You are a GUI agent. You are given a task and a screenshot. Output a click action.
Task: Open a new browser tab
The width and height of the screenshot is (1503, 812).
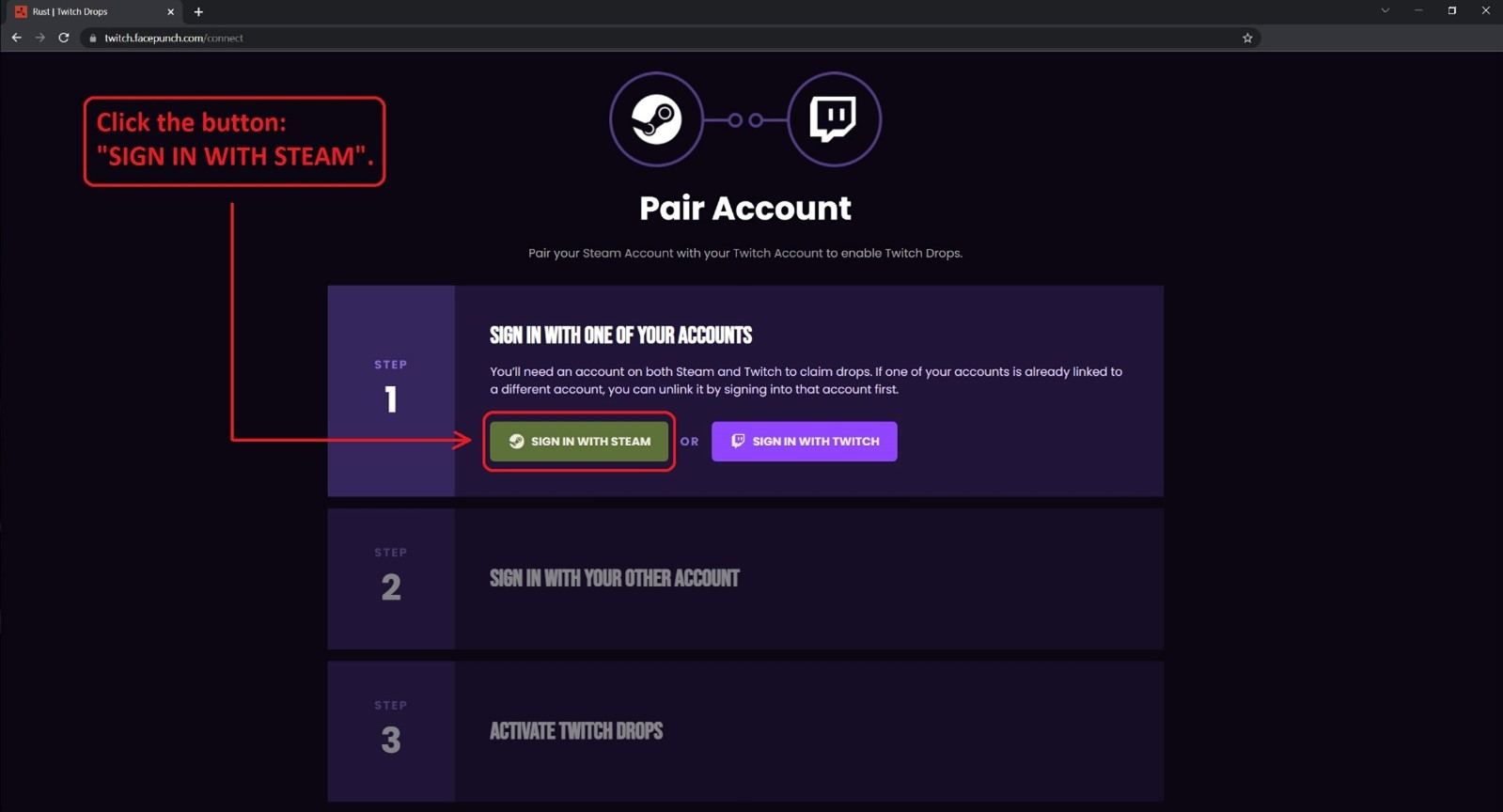(198, 12)
